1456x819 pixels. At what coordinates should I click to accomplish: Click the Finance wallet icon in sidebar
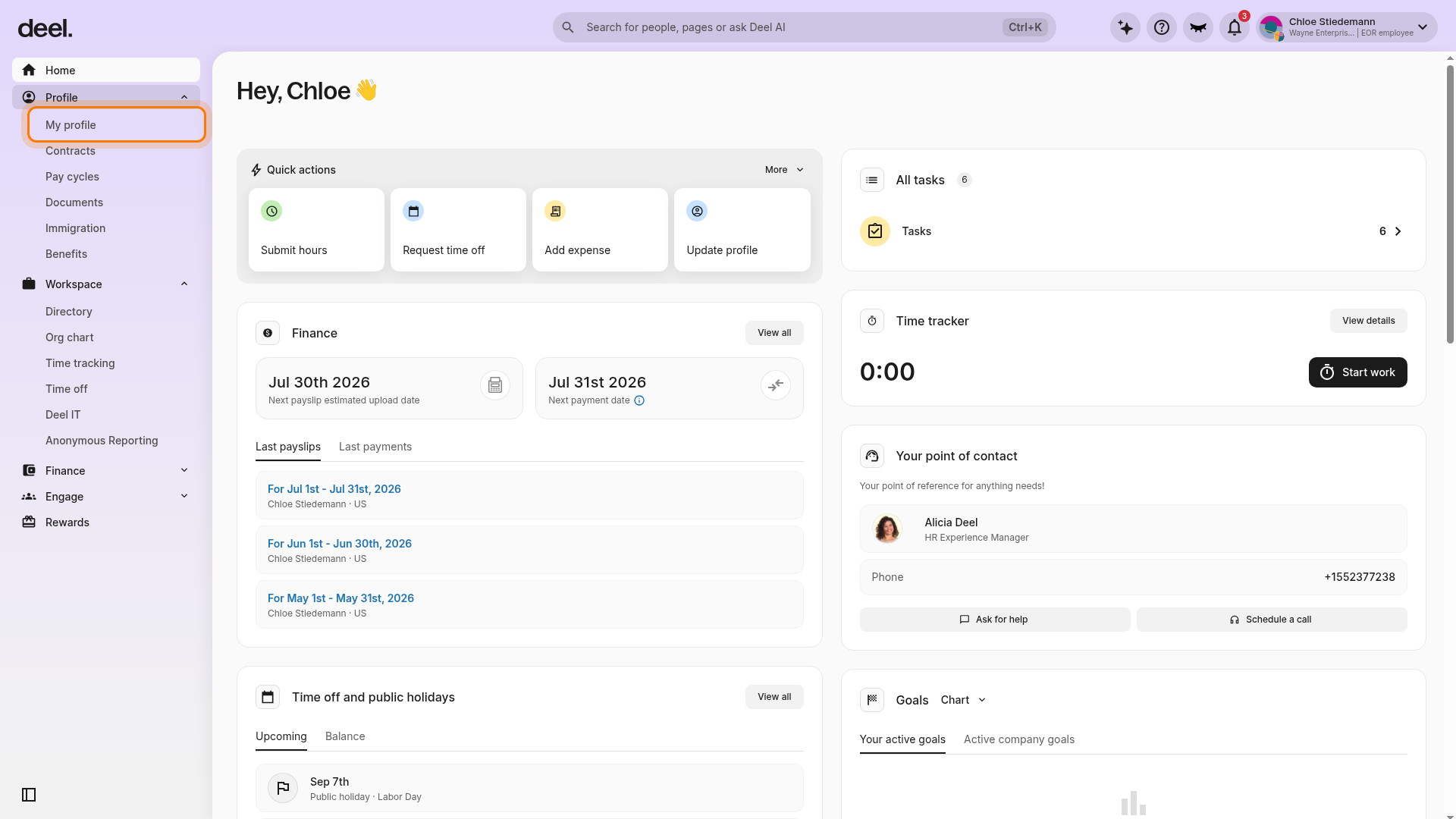(x=29, y=470)
